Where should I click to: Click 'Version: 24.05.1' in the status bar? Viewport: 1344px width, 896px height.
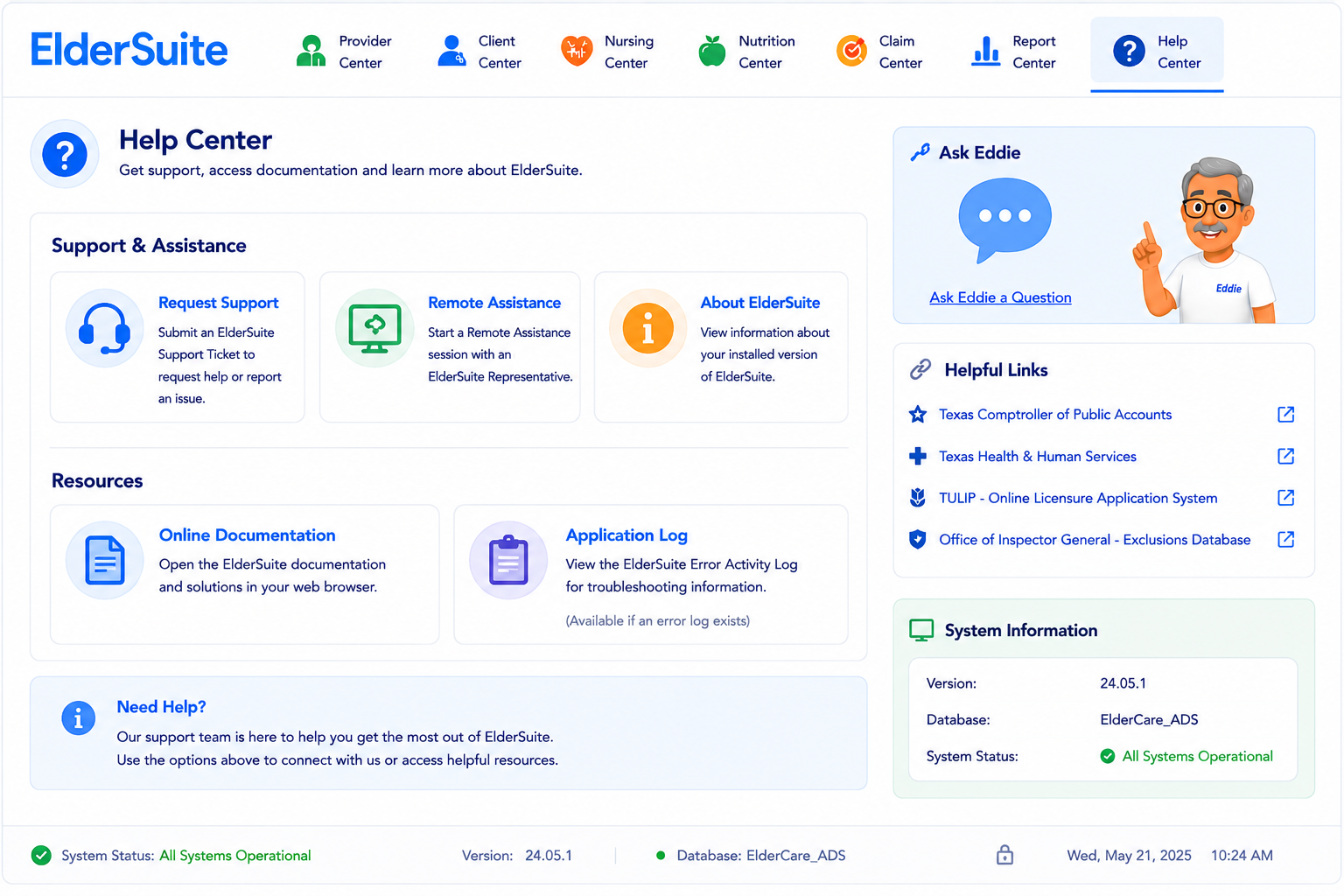tap(517, 856)
